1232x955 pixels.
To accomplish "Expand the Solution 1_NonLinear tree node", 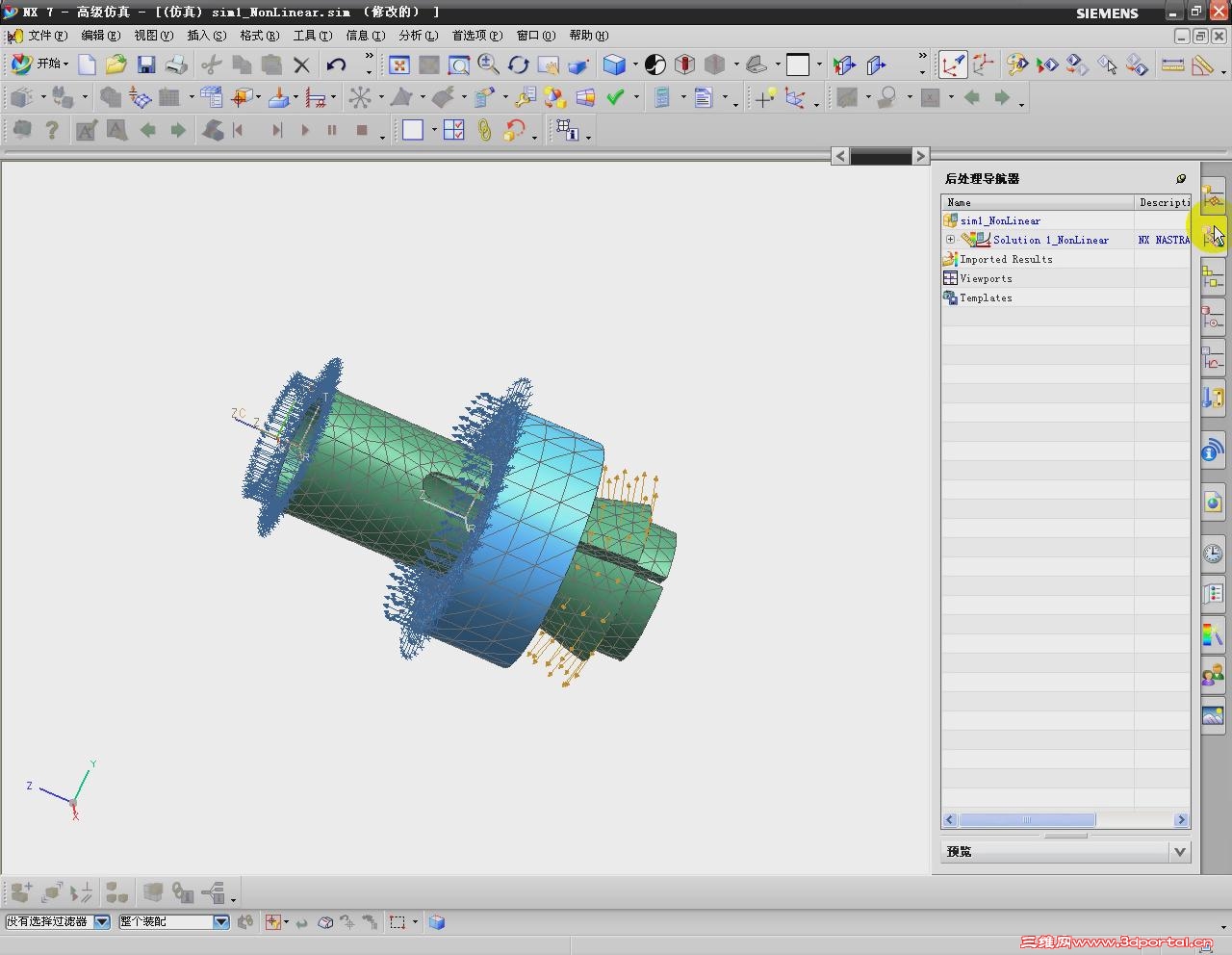I will [x=950, y=240].
